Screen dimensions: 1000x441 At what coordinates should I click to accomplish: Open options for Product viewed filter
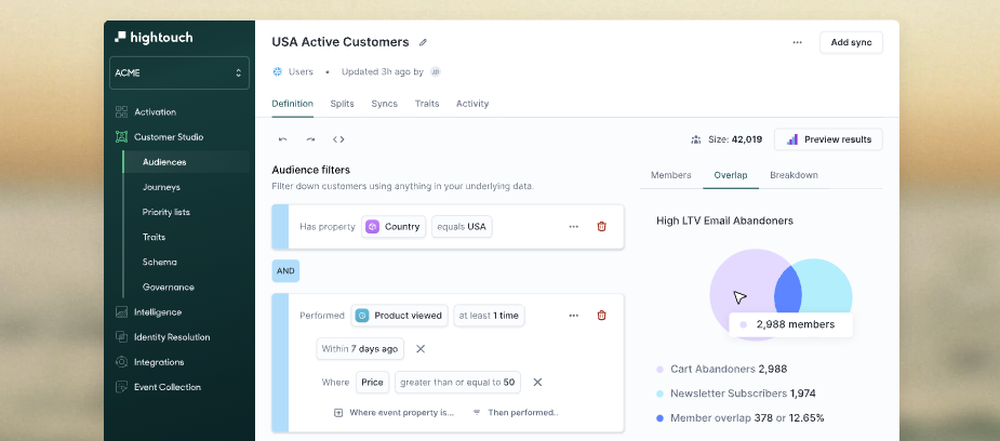(x=573, y=315)
